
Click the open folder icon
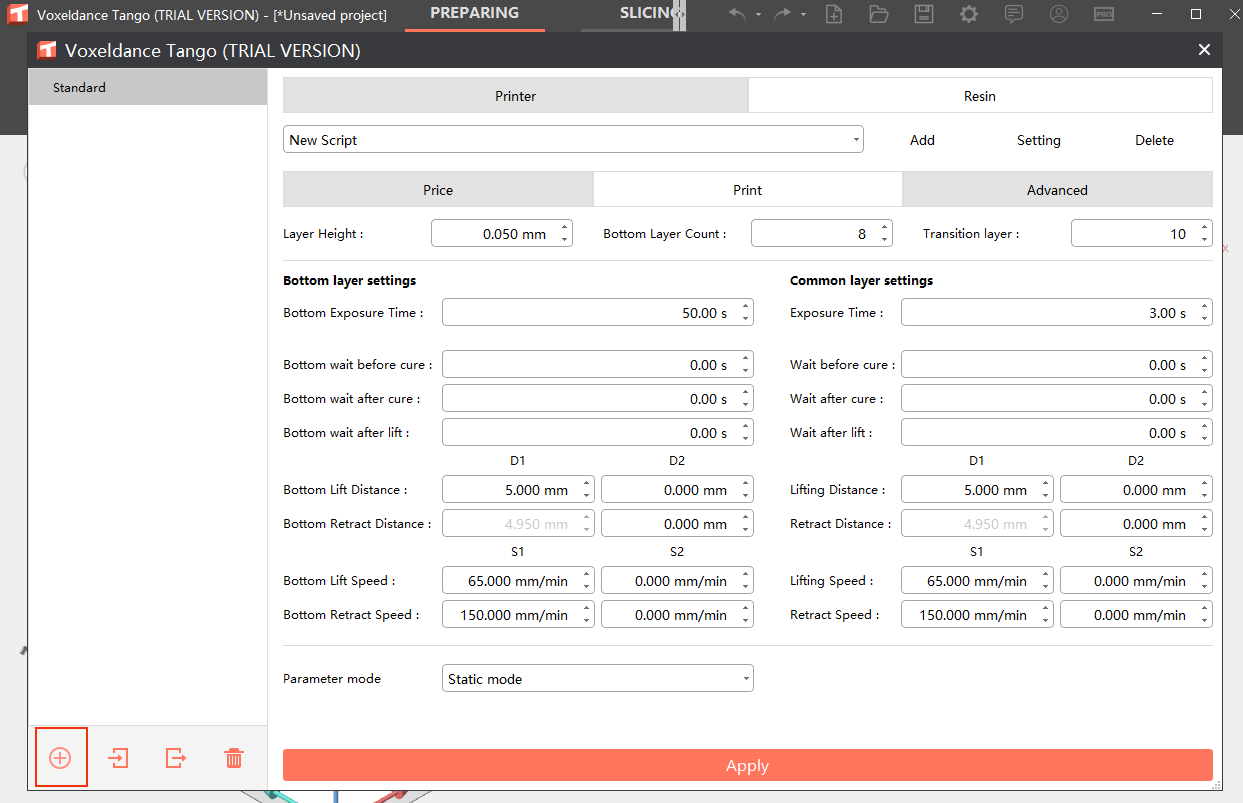click(x=879, y=14)
